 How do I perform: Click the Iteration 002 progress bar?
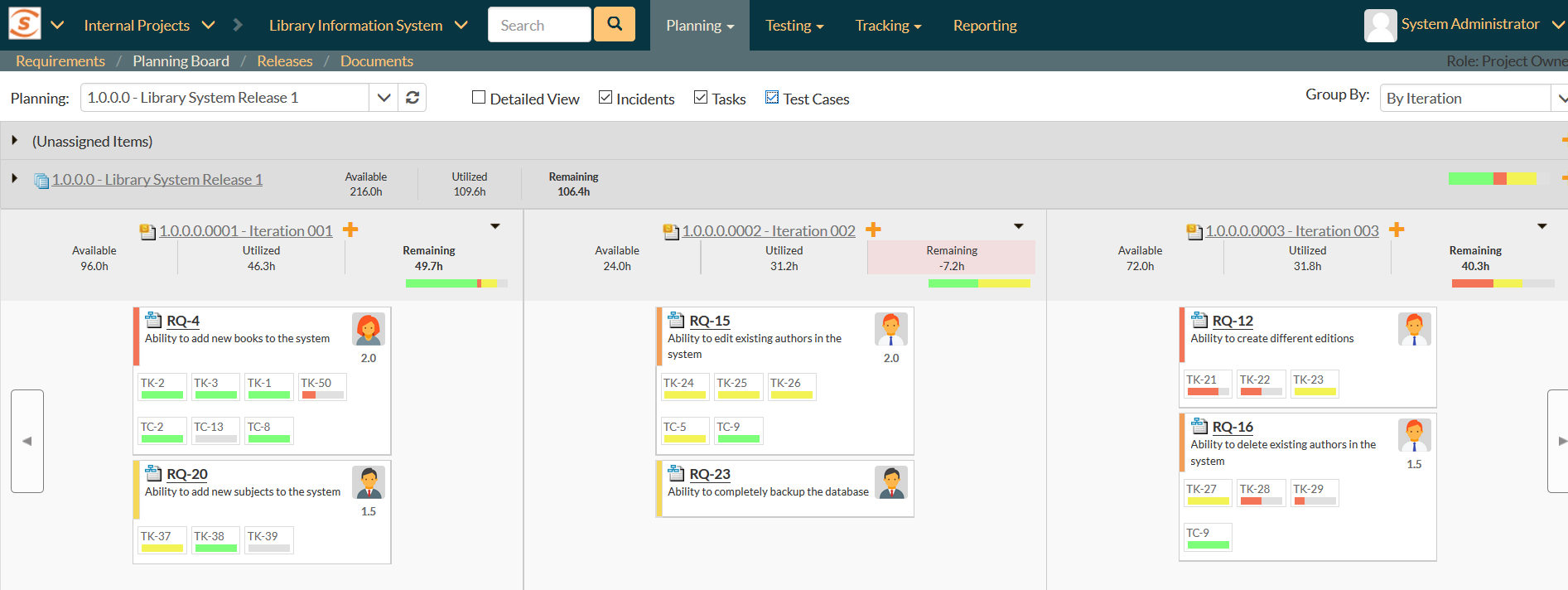coord(978,283)
